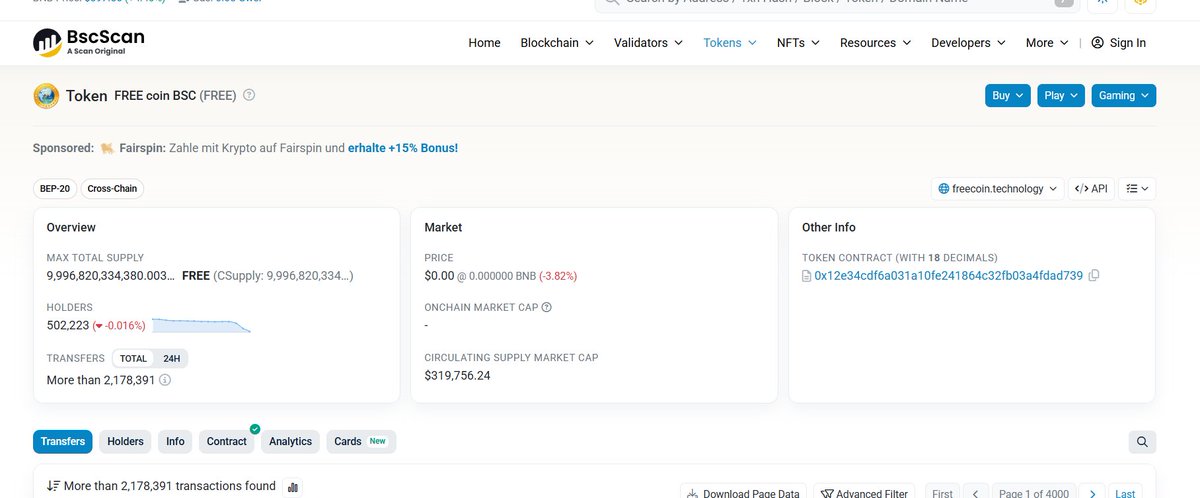The image size is (1200, 498).
Task: Switch to the Contract tab
Action: click(227, 441)
